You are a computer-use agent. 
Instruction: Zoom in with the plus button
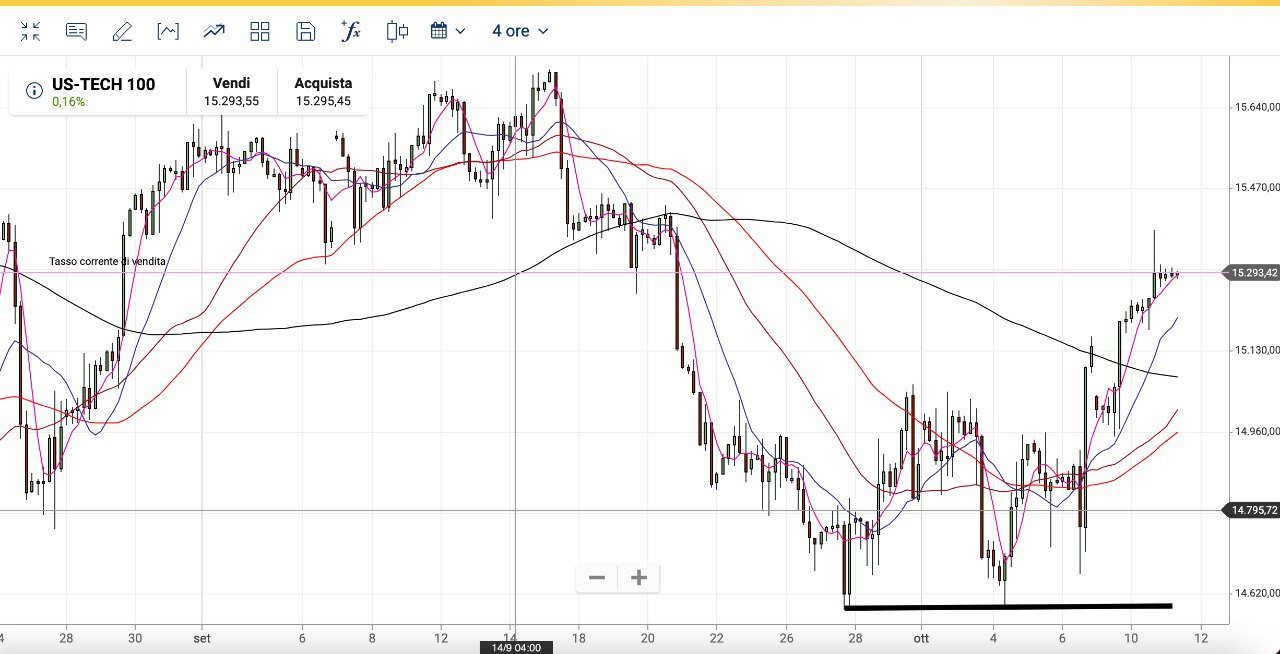tap(639, 578)
